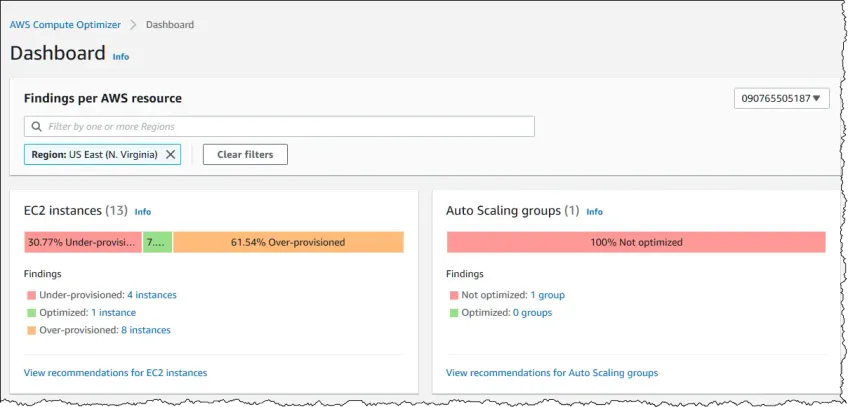The width and height of the screenshot is (848, 407).
Task: Remove the US East (N. Virginia) region filter
Action: point(170,155)
